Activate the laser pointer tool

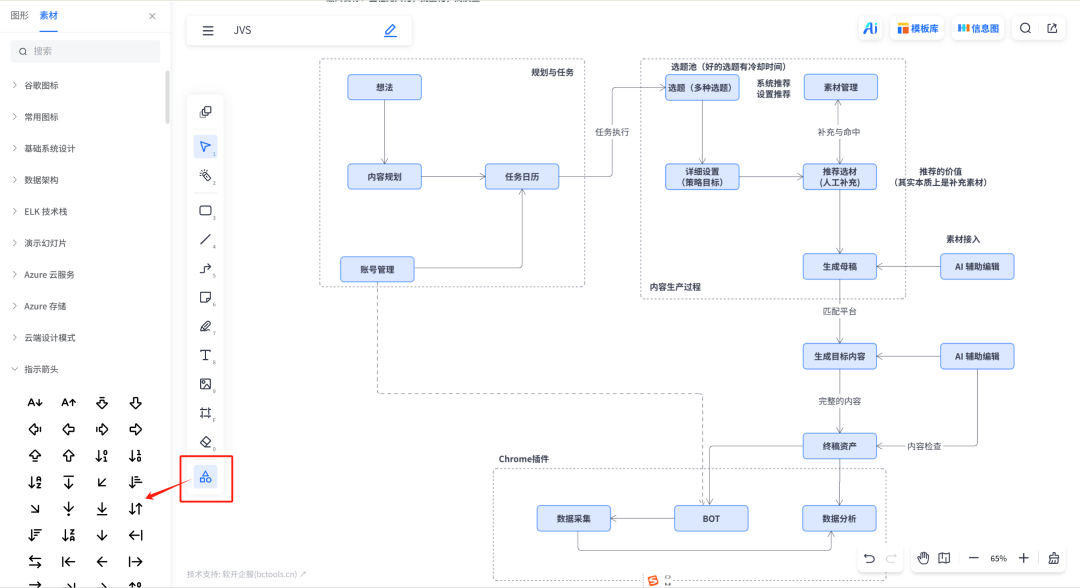coord(205,176)
